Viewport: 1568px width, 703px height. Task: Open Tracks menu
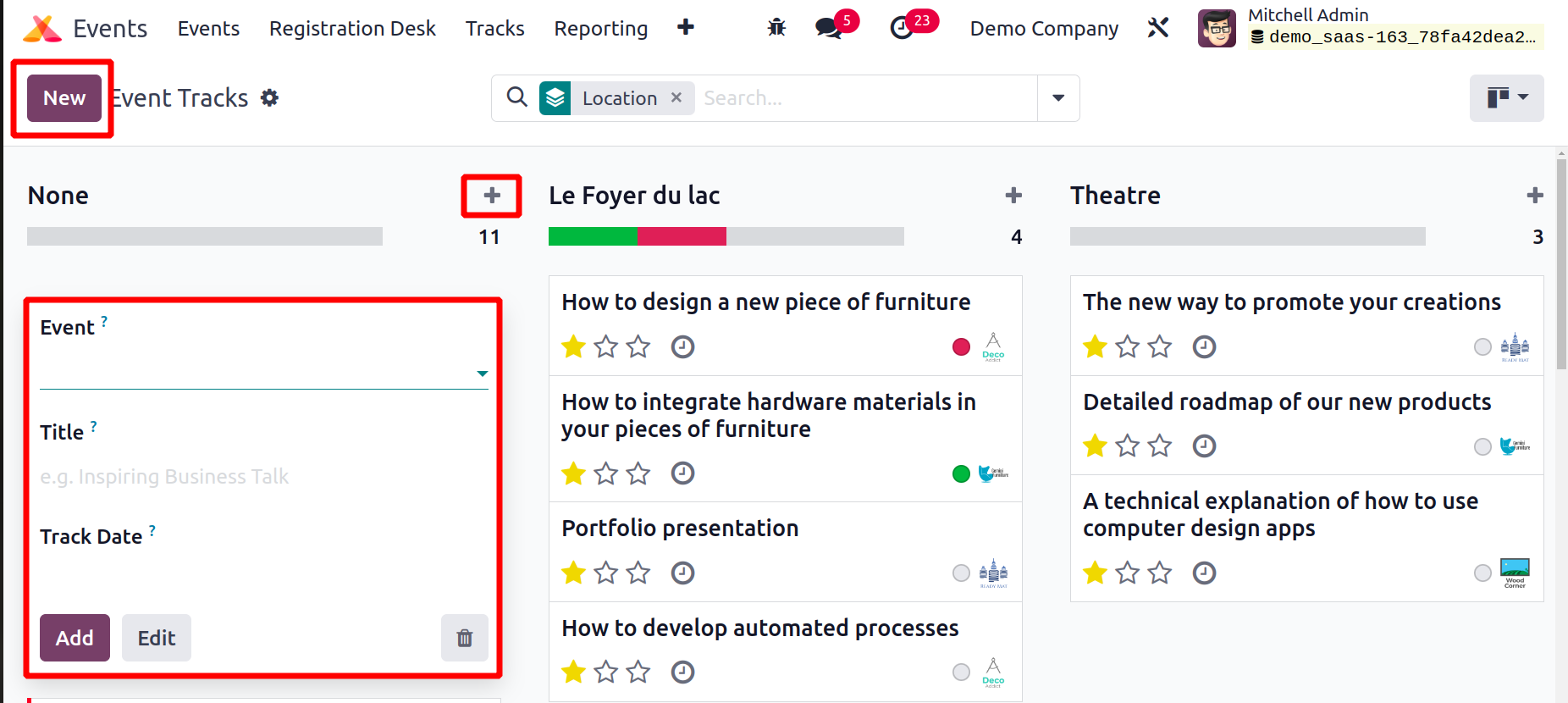click(x=495, y=29)
